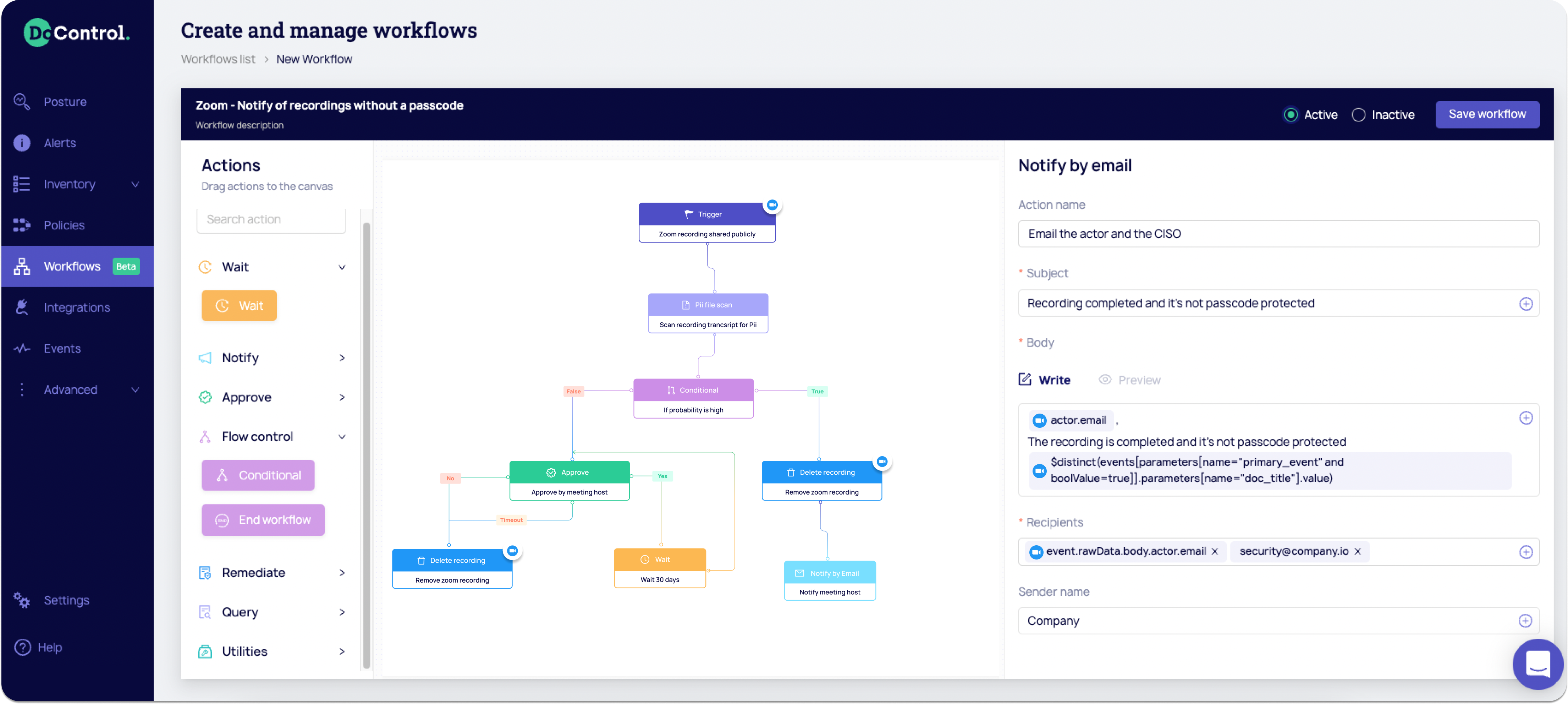Click the Wait clock icon in group header
Screen dimensions: 1568x704
point(205,267)
